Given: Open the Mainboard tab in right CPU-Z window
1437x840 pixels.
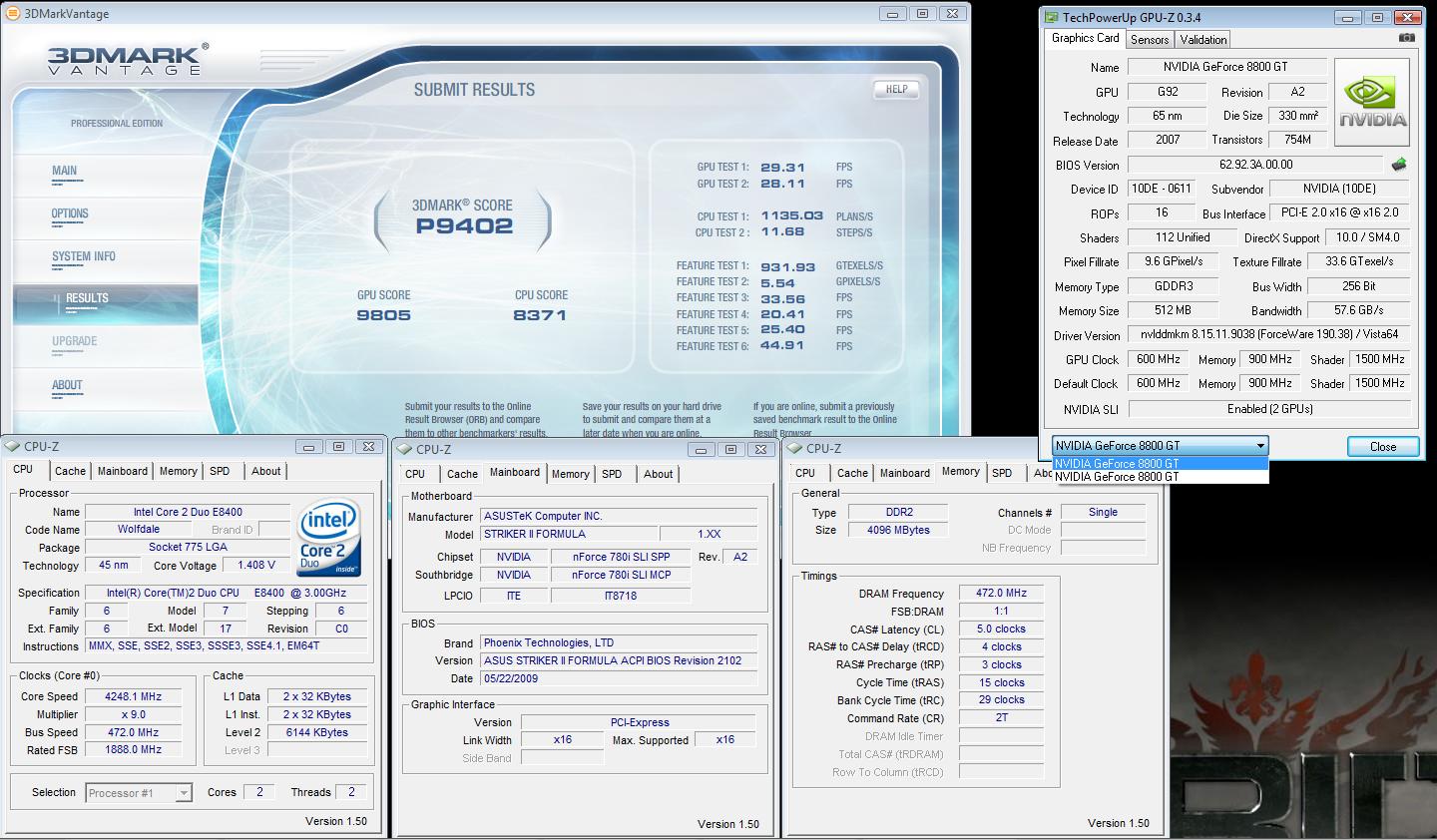Looking at the screenshot, I should (905, 473).
